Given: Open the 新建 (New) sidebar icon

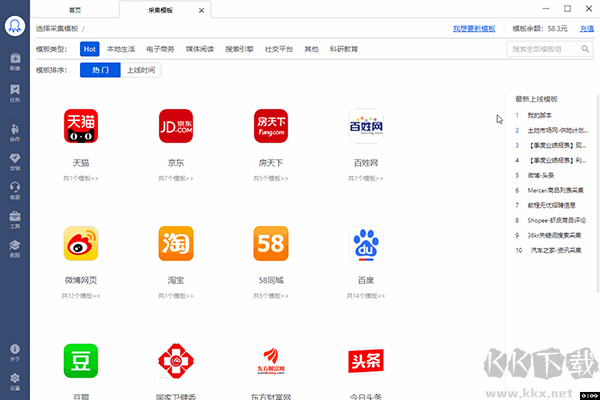Looking at the screenshot, I should point(15,62).
